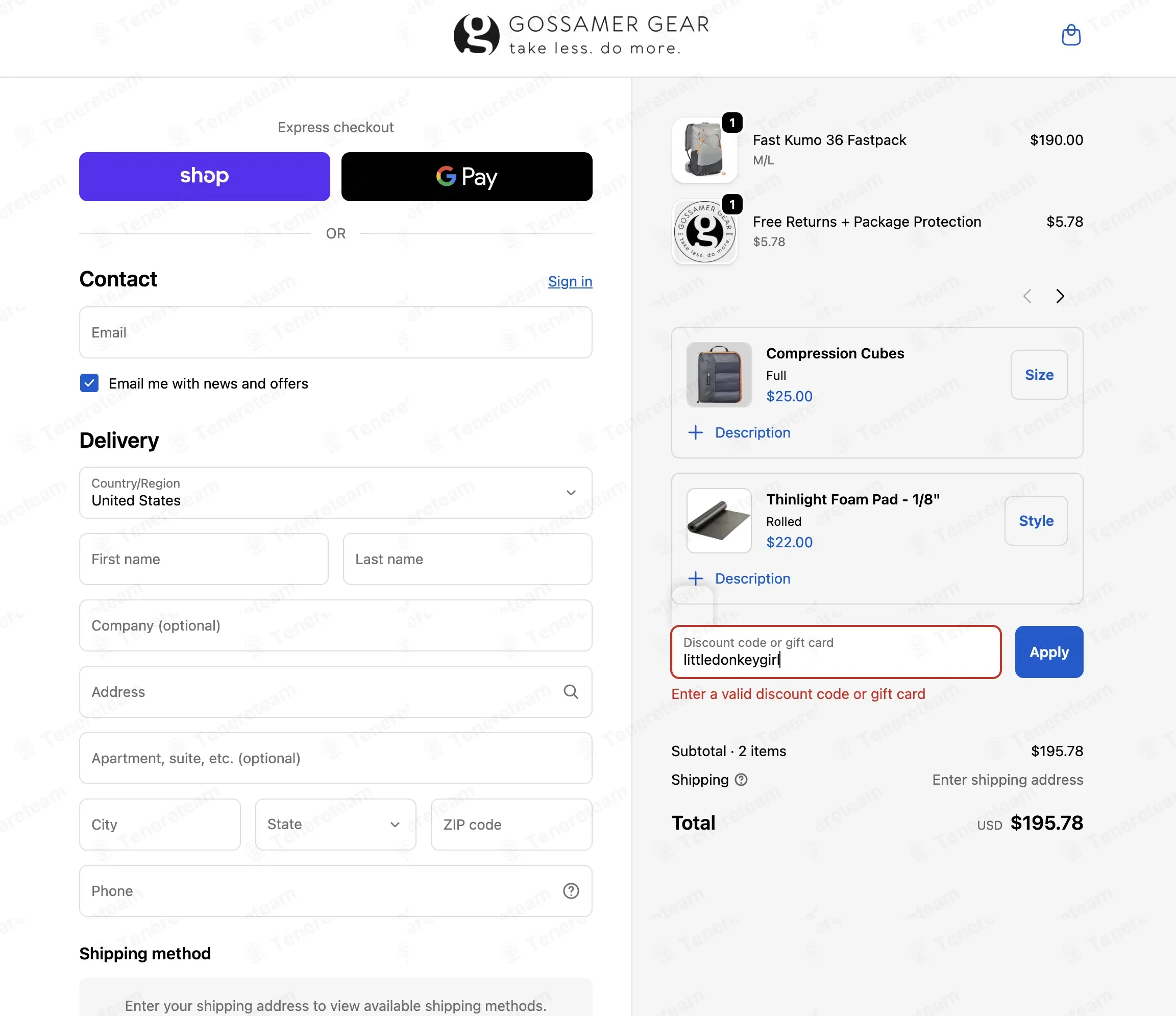Click the discount code input field
Image resolution: width=1176 pixels, height=1016 pixels.
(836, 651)
